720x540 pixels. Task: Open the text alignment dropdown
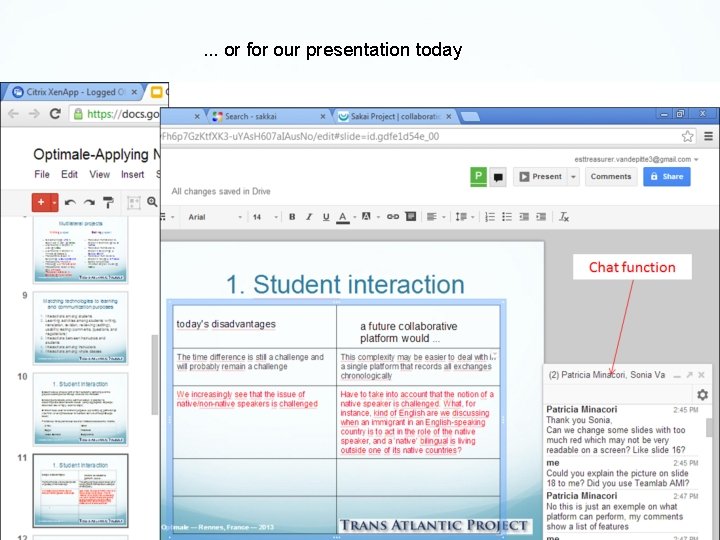(435, 217)
